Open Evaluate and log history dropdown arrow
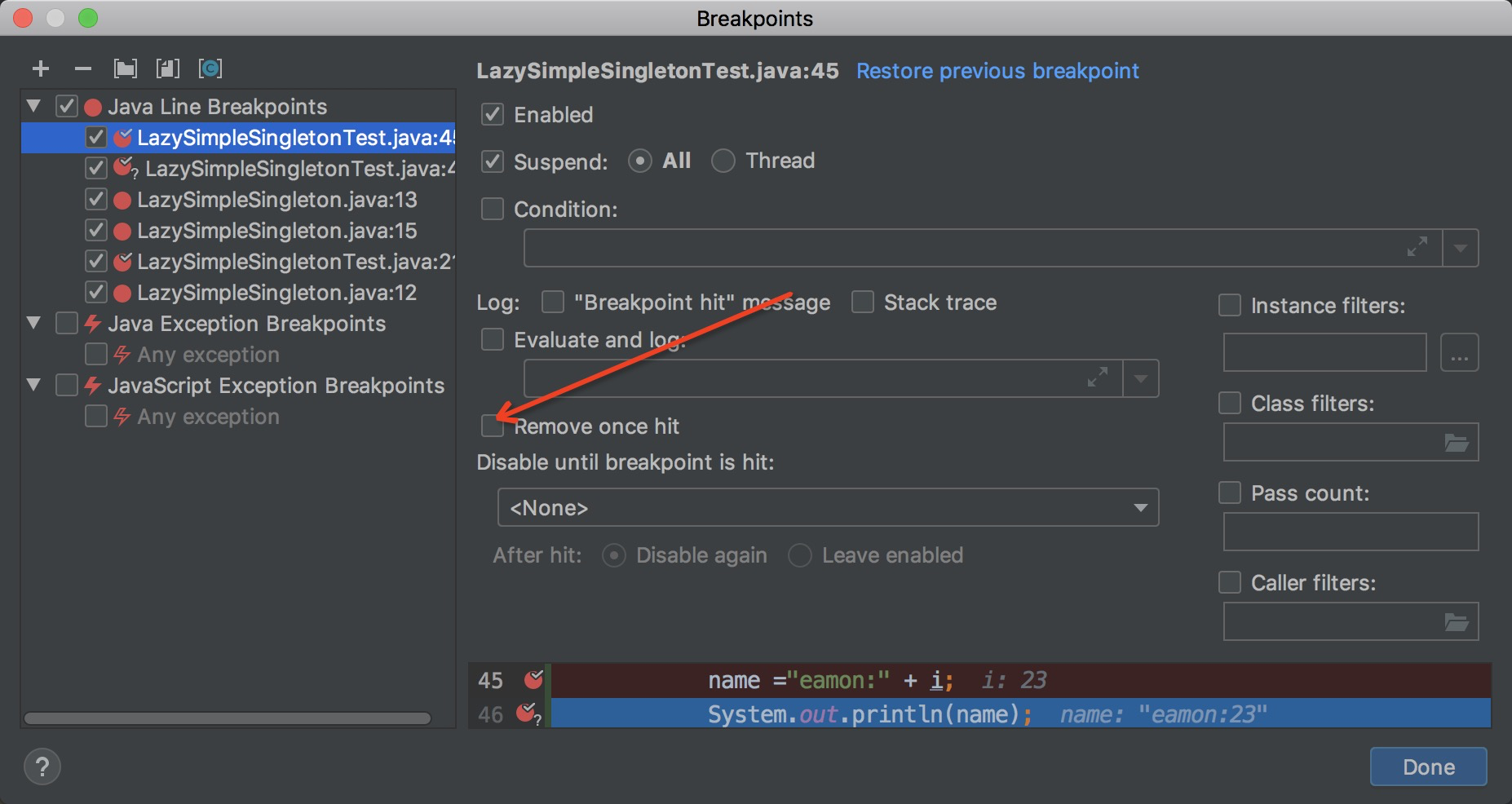This screenshot has width=1512, height=804. point(1141,378)
